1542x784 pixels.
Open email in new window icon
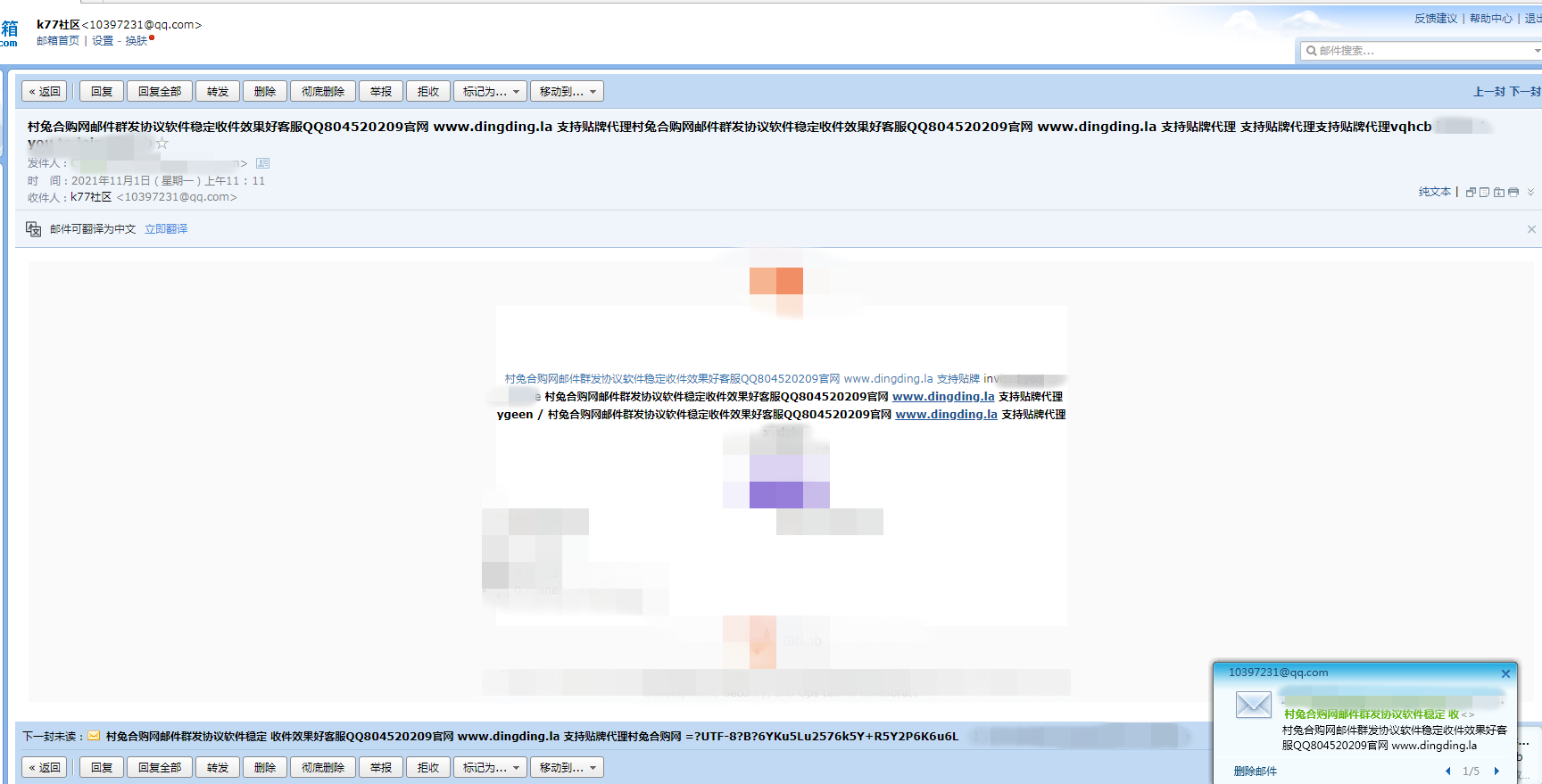(1471, 192)
